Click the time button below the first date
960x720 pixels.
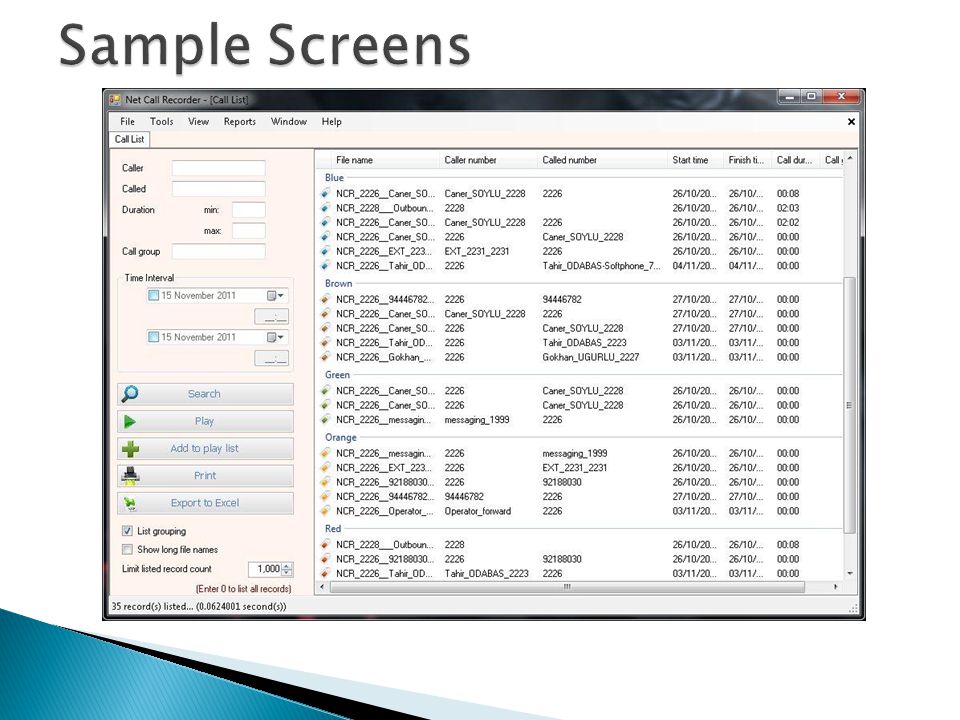(271, 317)
